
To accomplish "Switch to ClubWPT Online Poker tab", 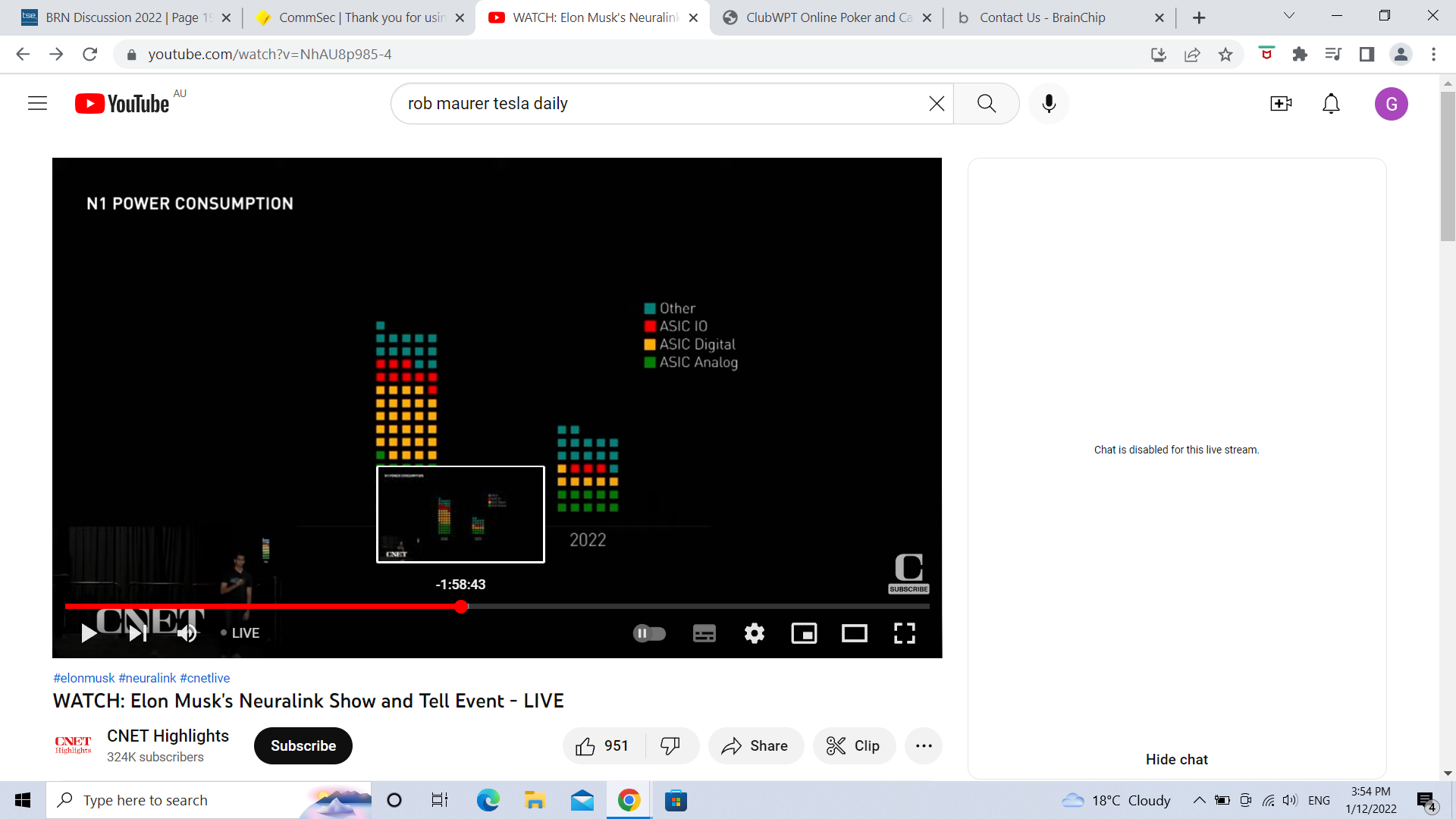I will tap(827, 17).
